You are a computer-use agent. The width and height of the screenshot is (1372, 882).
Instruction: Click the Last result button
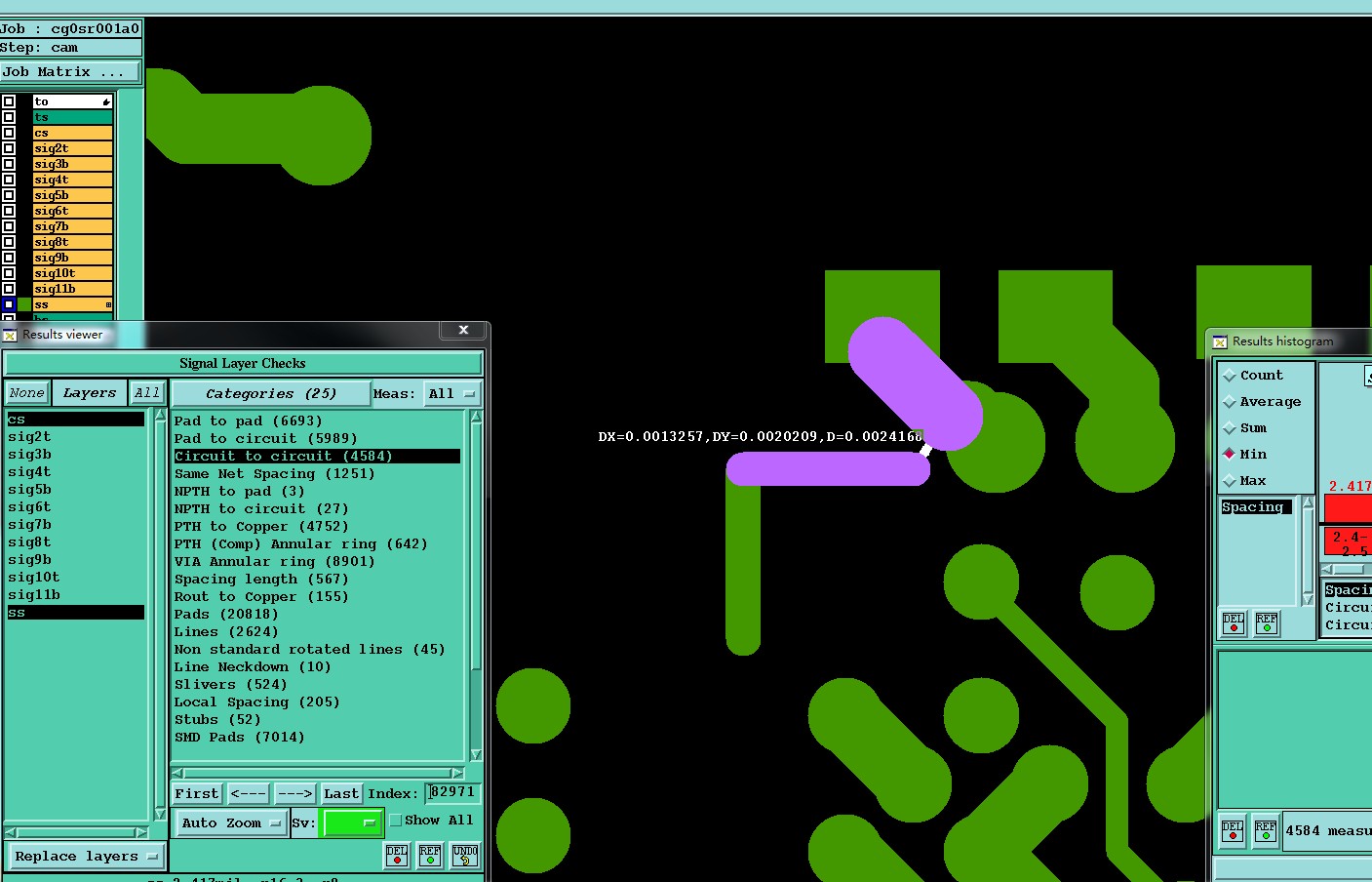[341, 793]
